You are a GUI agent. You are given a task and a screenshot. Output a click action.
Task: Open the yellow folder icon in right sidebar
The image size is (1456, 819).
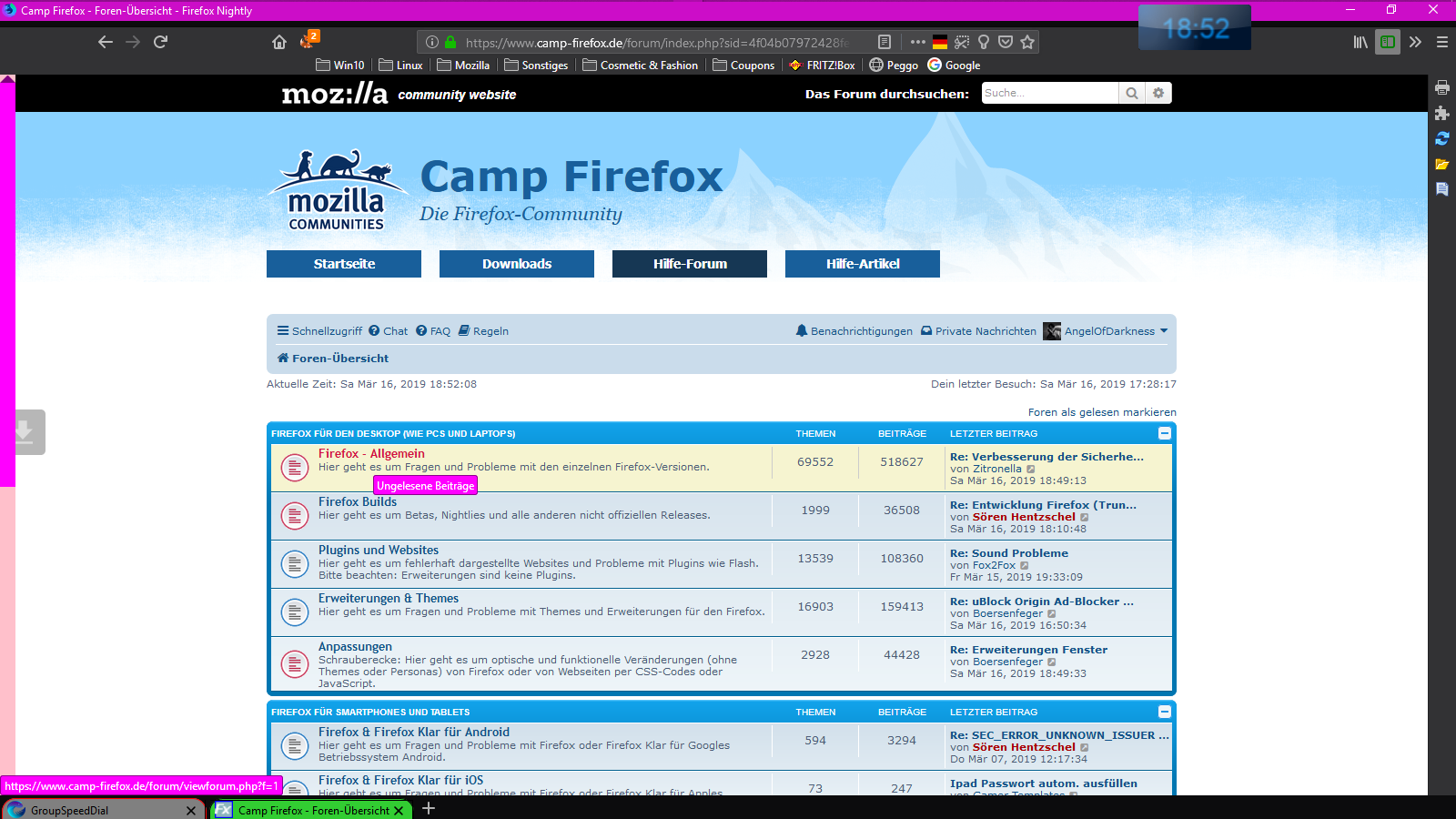1442,164
